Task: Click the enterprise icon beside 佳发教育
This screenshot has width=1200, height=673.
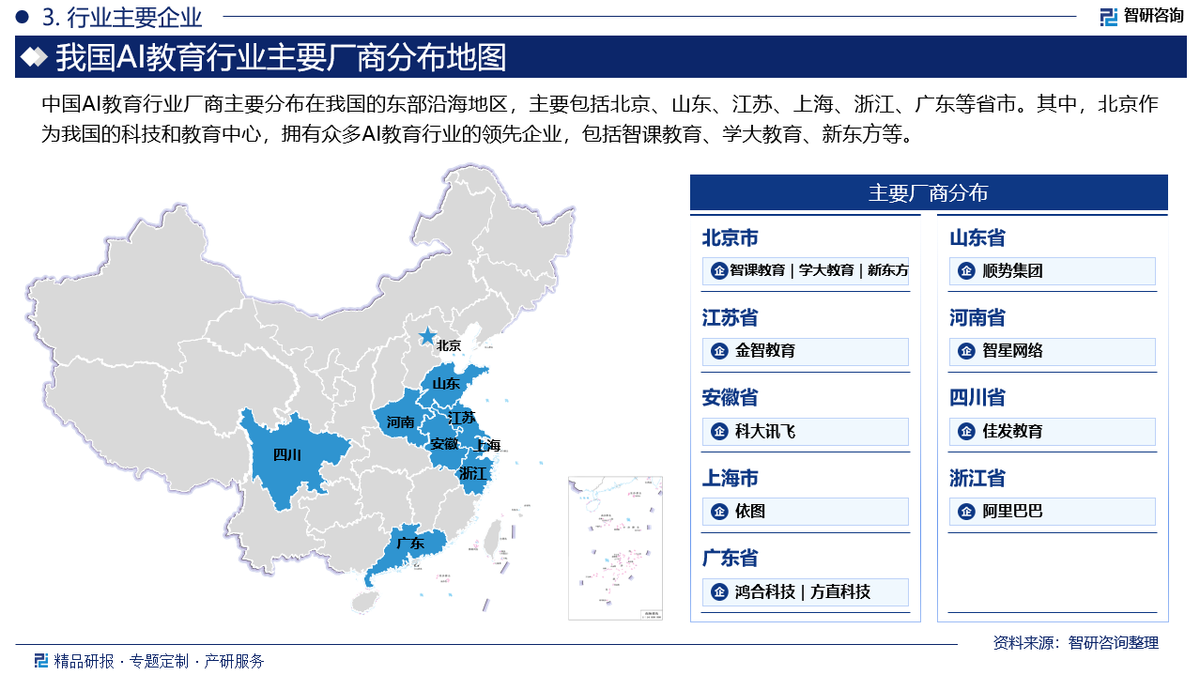Action: (966, 431)
